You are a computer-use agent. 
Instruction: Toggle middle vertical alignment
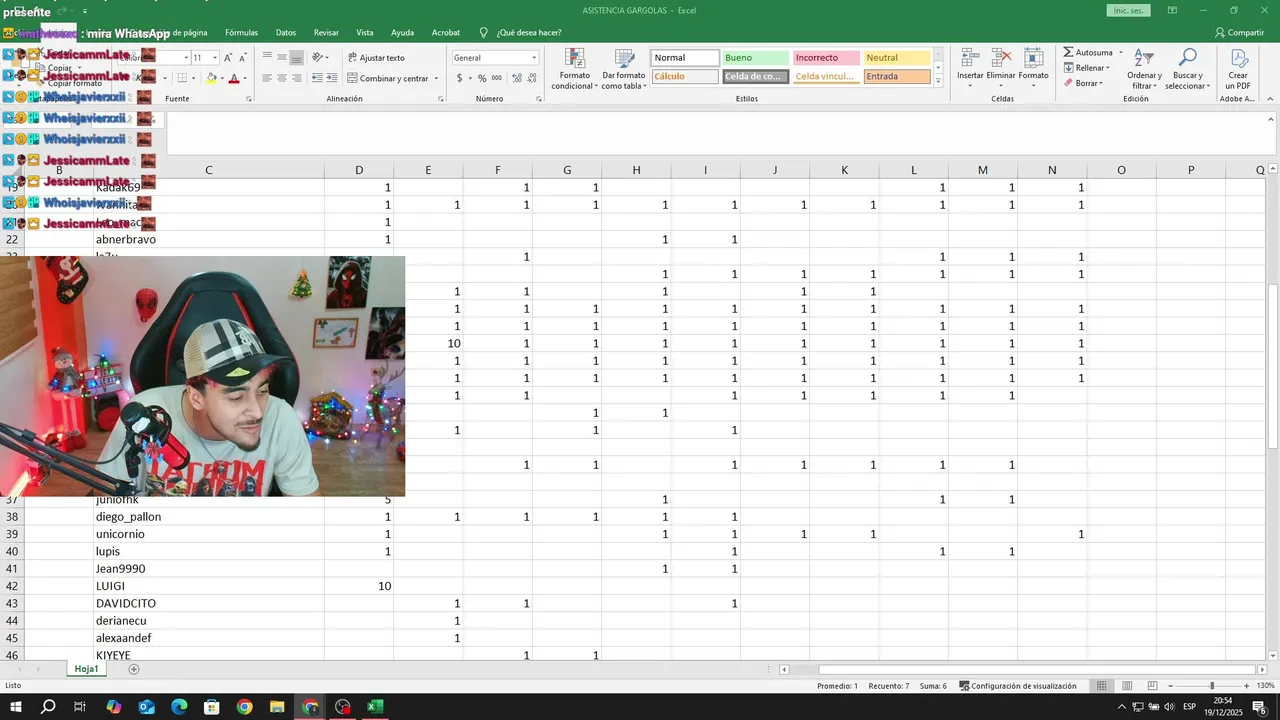point(282,58)
